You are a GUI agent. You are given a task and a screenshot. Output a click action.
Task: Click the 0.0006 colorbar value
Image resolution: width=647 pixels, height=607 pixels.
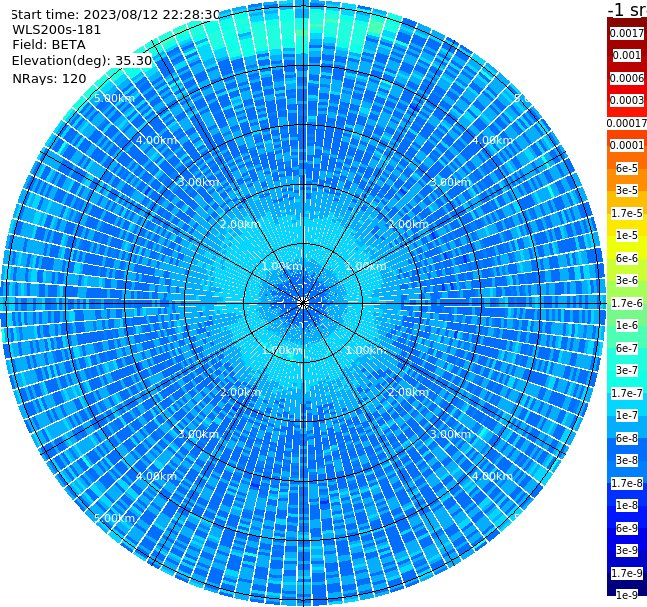click(627, 78)
